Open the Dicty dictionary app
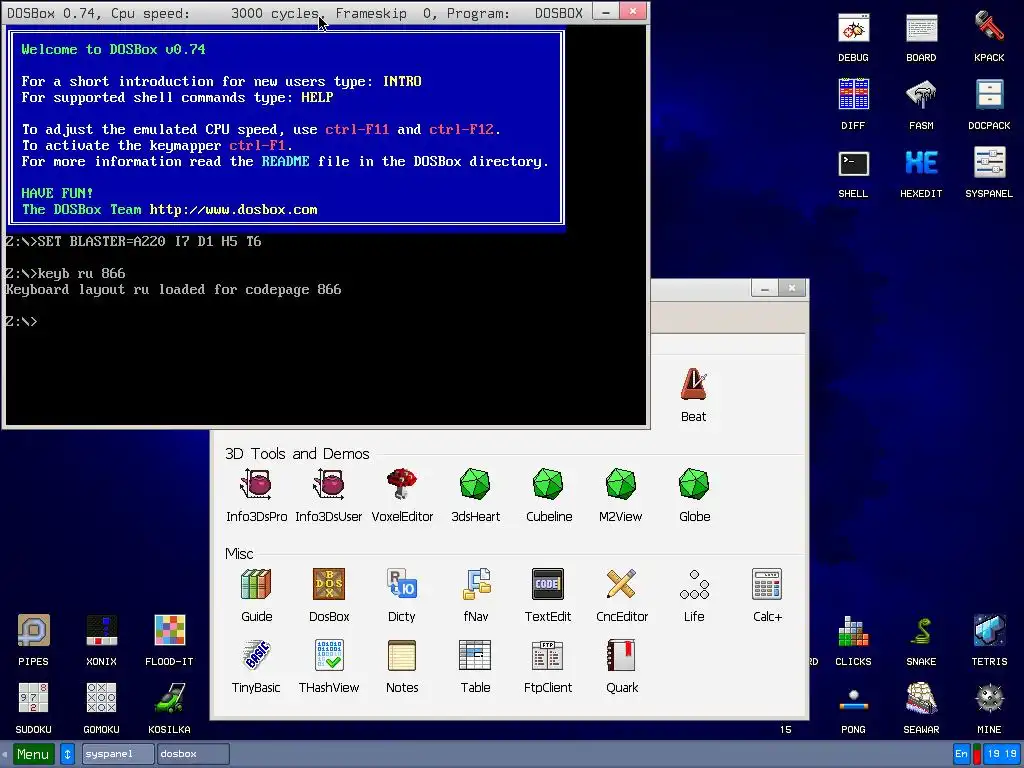The height and width of the screenshot is (768, 1024). click(402, 595)
